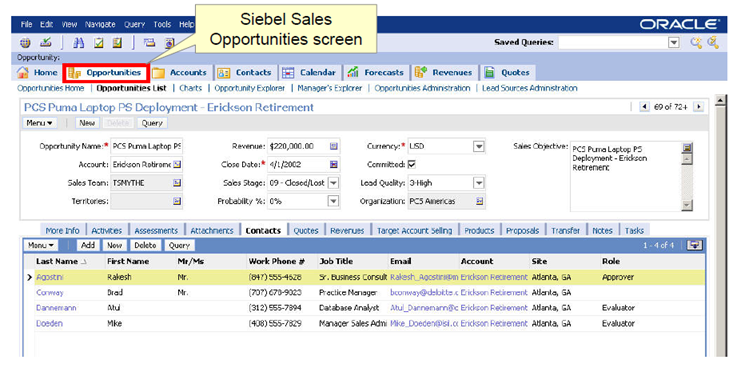Click Delete button in contacts list
Image resolution: width=748 pixels, height=377 pixels.
coord(145,245)
